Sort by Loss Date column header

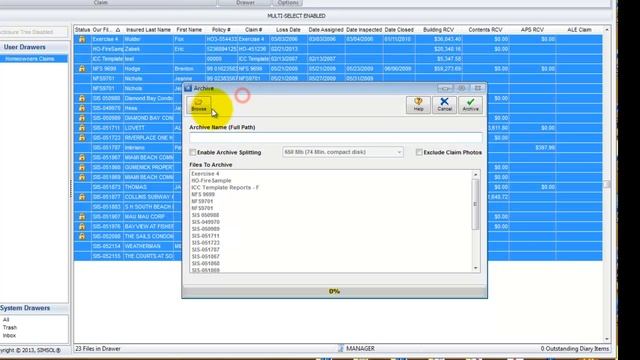(x=288, y=30)
